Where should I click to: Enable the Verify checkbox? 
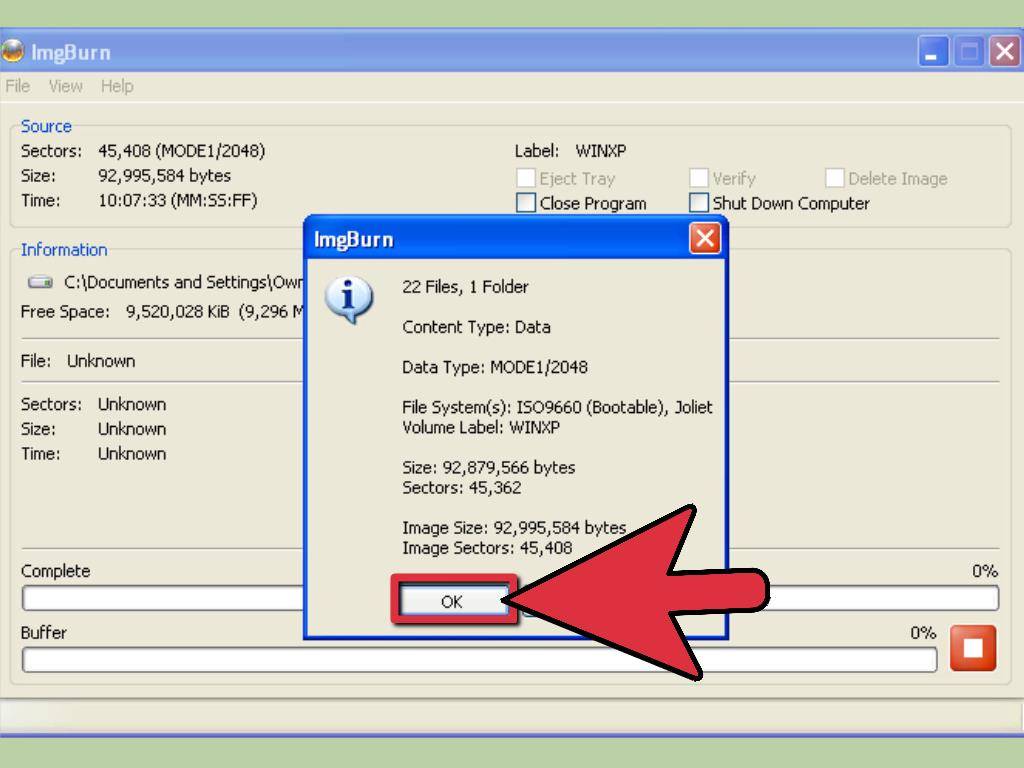point(699,178)
